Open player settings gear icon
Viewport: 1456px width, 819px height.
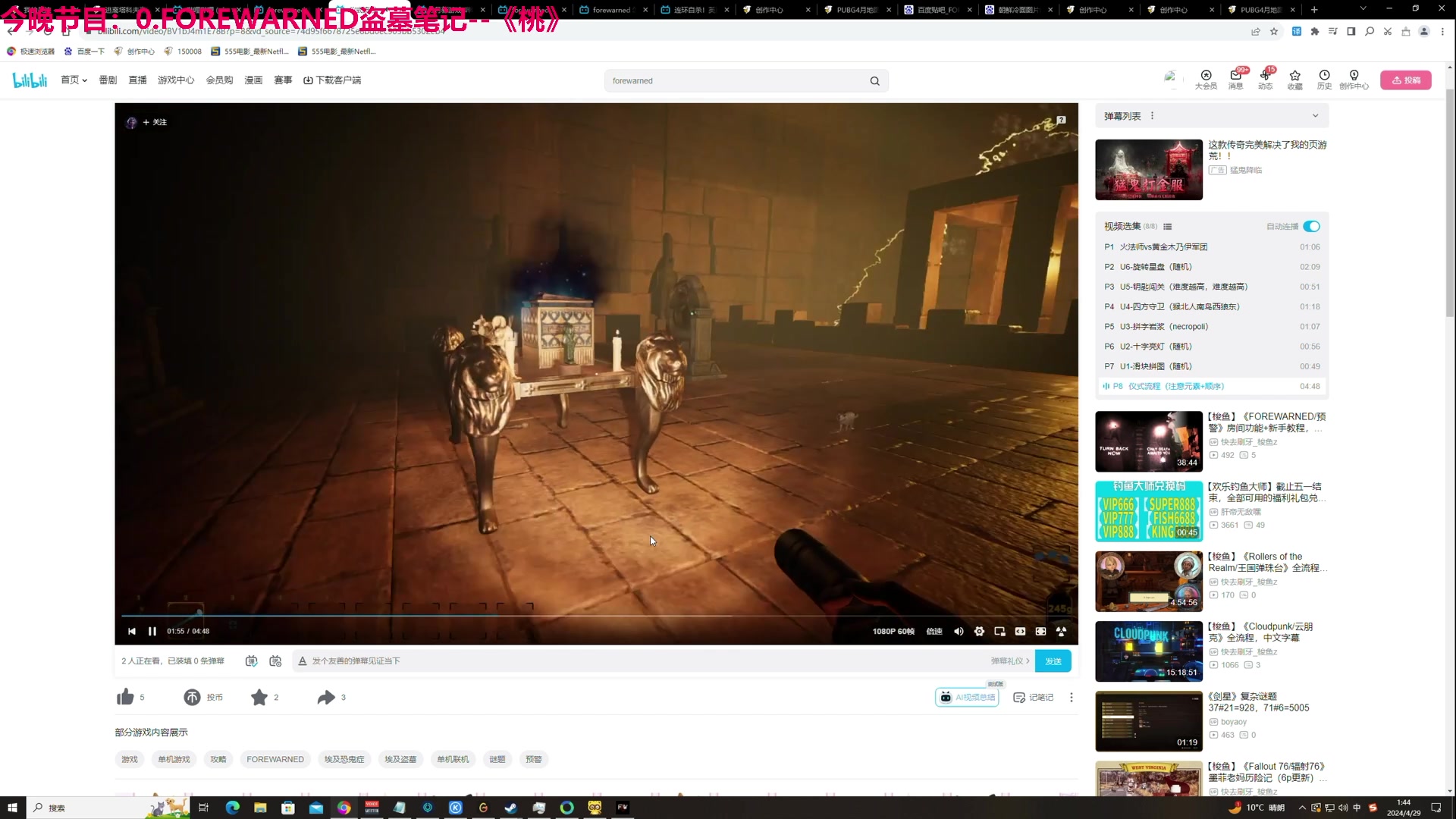tap(979, 631)
